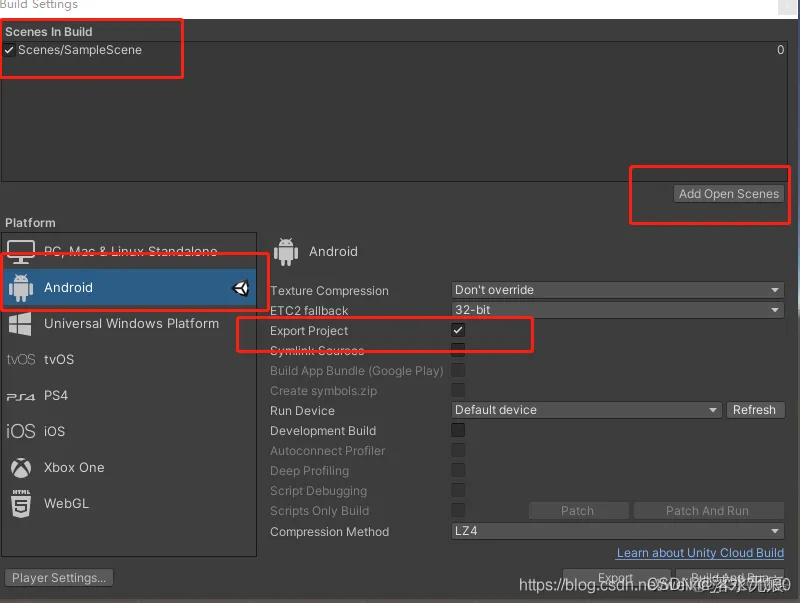The height and width of the screenshot is (603, 800).
Task: Click the tvOS platform icon
Action: point(21,360)
